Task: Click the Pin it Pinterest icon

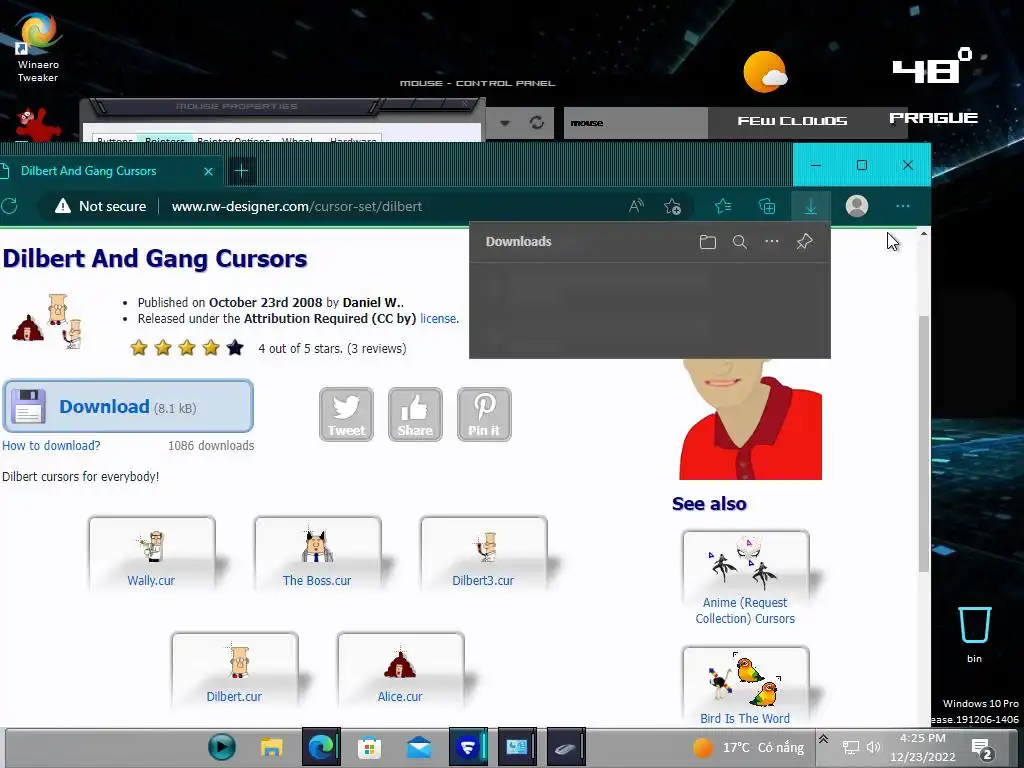Action: tap(484, 415)
